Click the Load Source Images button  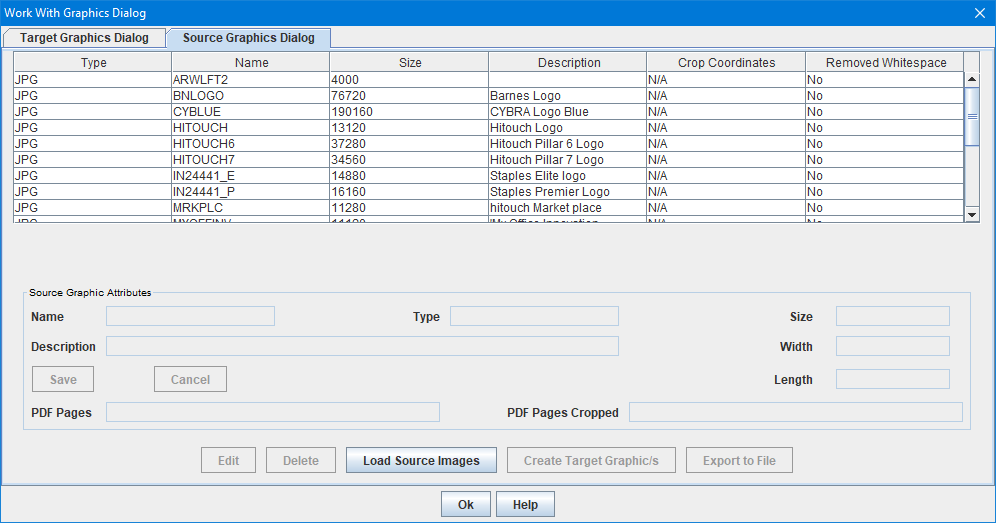tap(421, 460)
